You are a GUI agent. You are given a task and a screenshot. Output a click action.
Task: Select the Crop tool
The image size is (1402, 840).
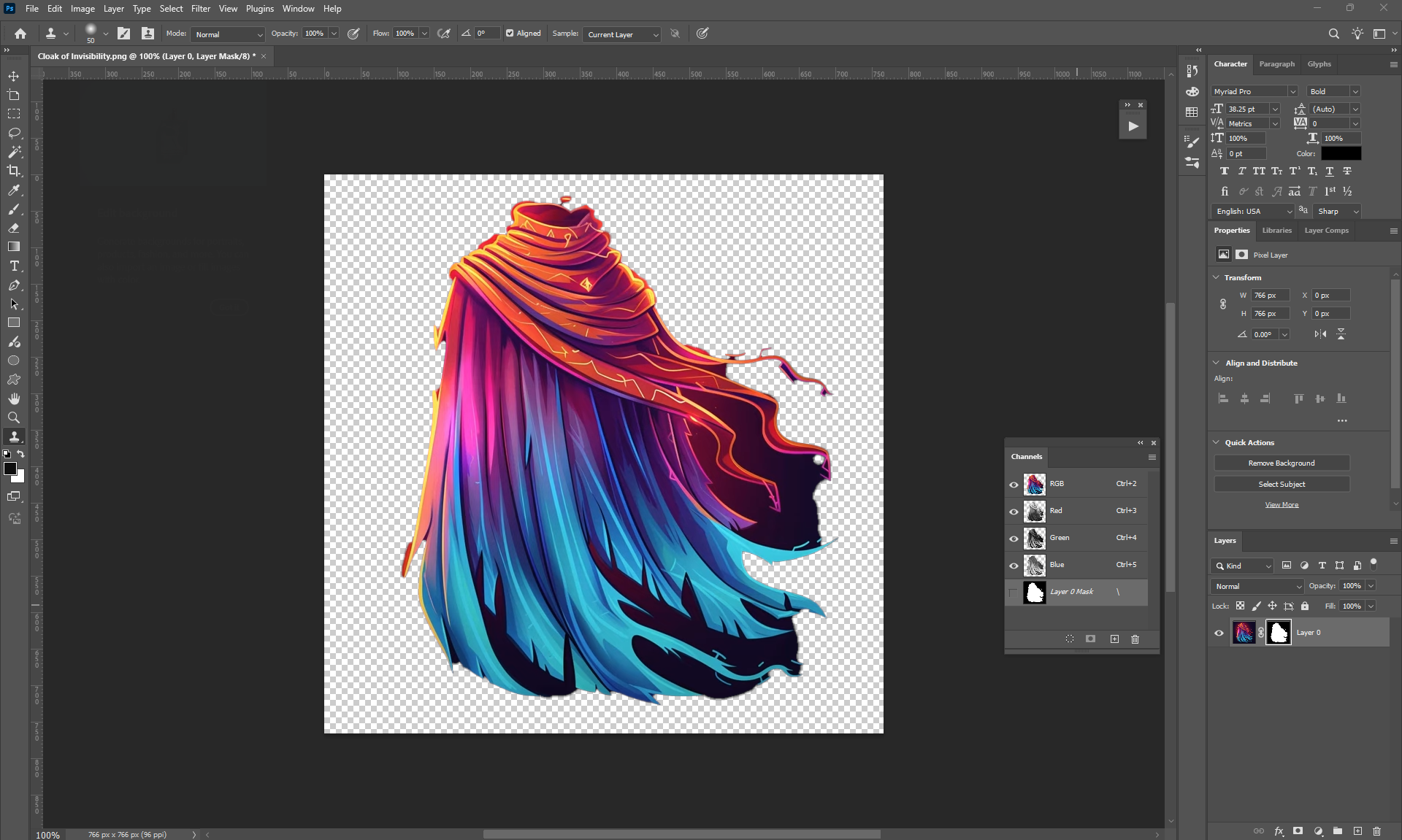click(14, 171)
